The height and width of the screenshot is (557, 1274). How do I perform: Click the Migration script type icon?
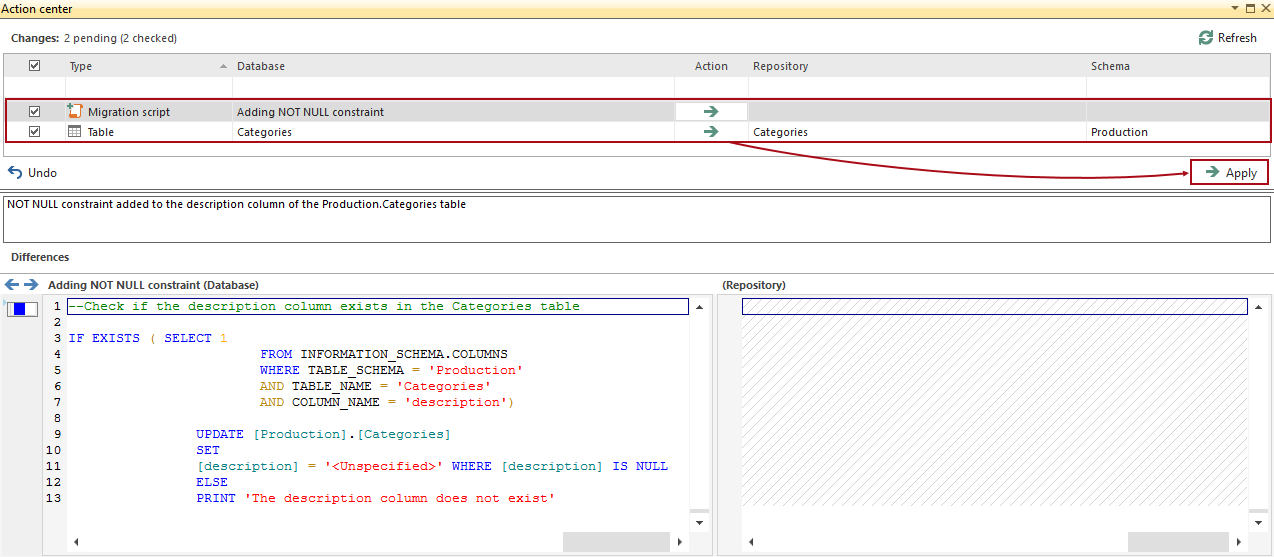point(74,111)
